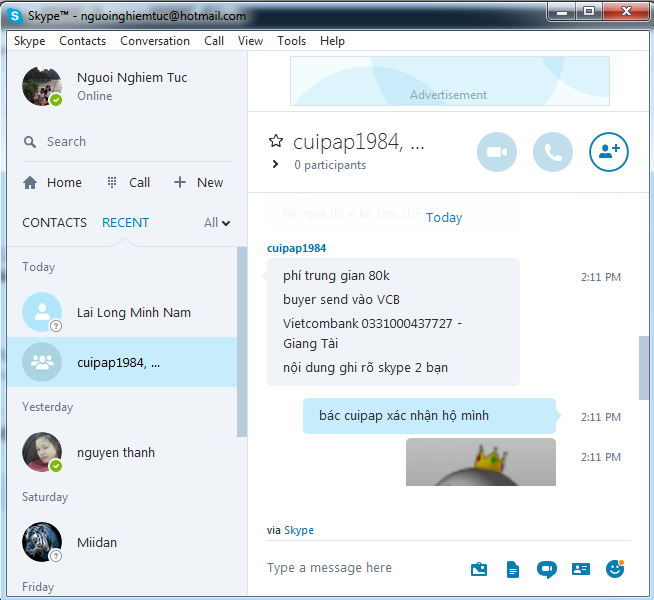Click nguyen thanh avatar picture
654x600 pixels.
click(42, 452)
